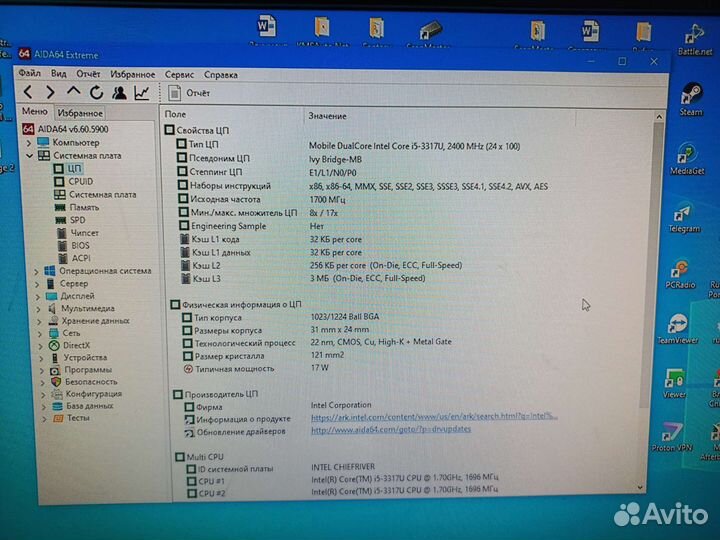
Task: Click the scroll-up arrow of the details list
Action: point(659,117)
